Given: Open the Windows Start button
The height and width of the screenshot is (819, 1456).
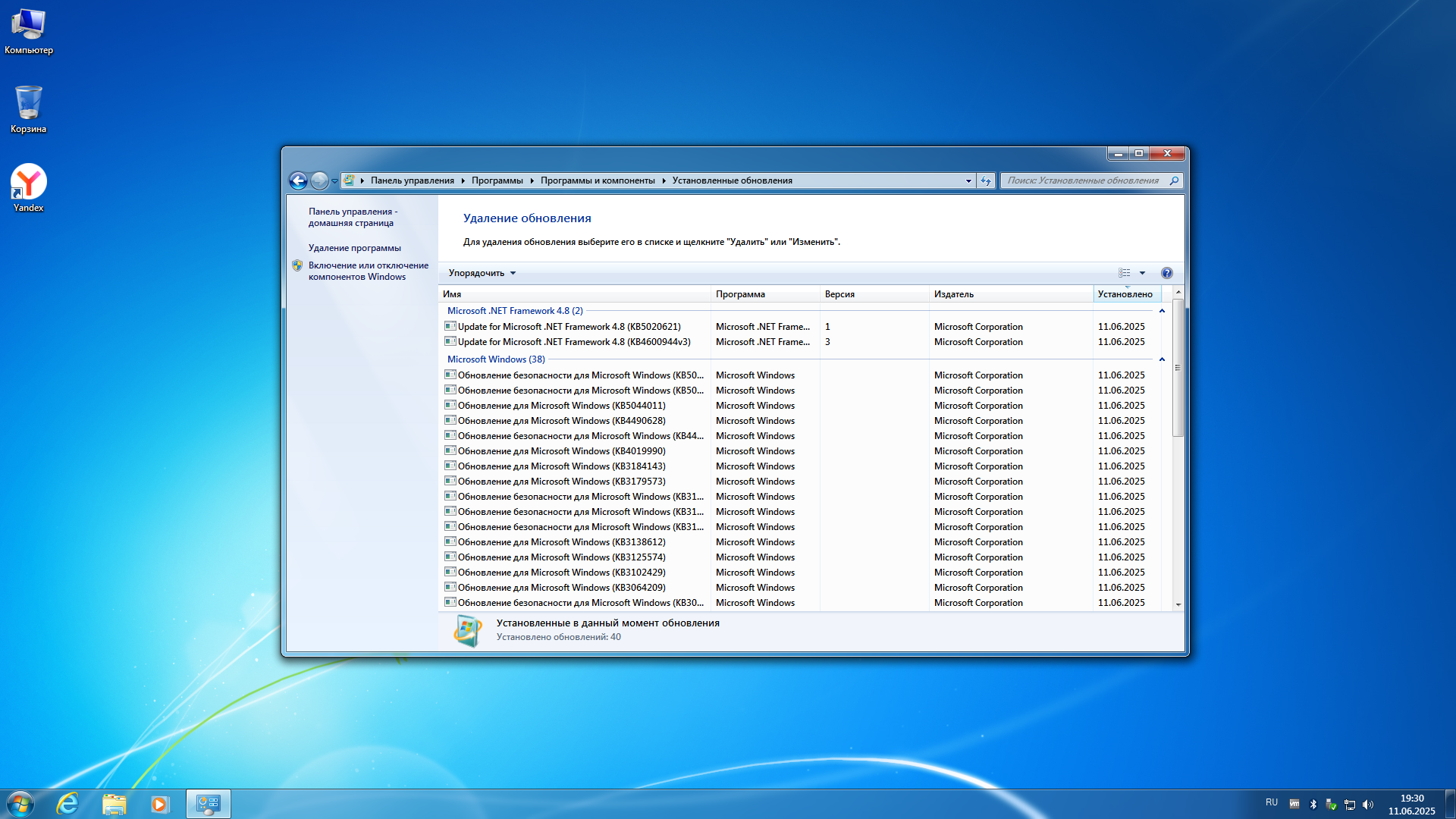Looking at the screenshot, I should [x=20, y=804].
